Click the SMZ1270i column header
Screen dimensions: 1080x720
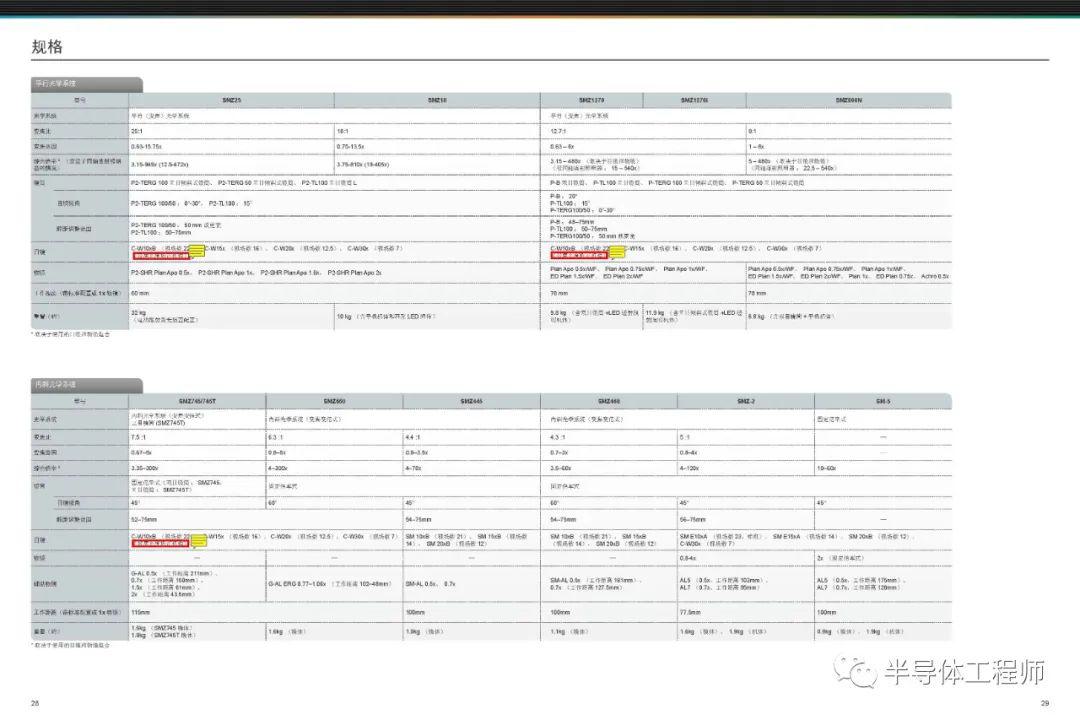click(694, 101)
